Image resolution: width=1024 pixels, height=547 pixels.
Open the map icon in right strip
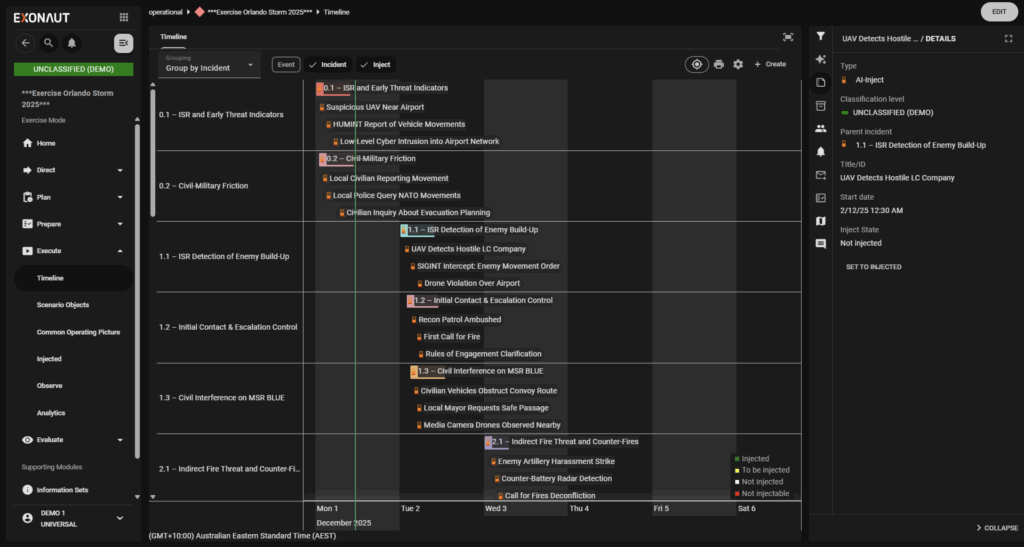click(820, 220)
